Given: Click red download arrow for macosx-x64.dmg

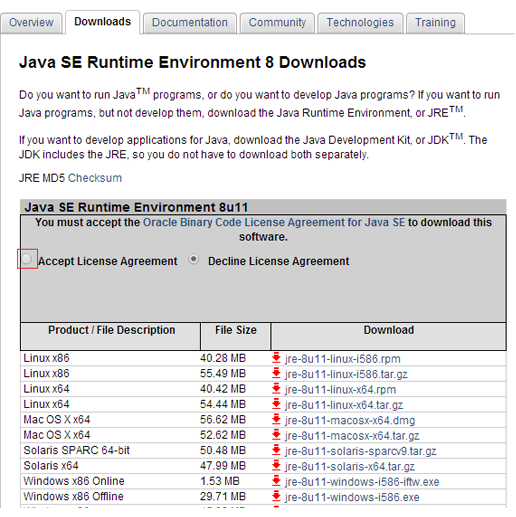Looking at the screenshot, I should (x=276, y=419).
